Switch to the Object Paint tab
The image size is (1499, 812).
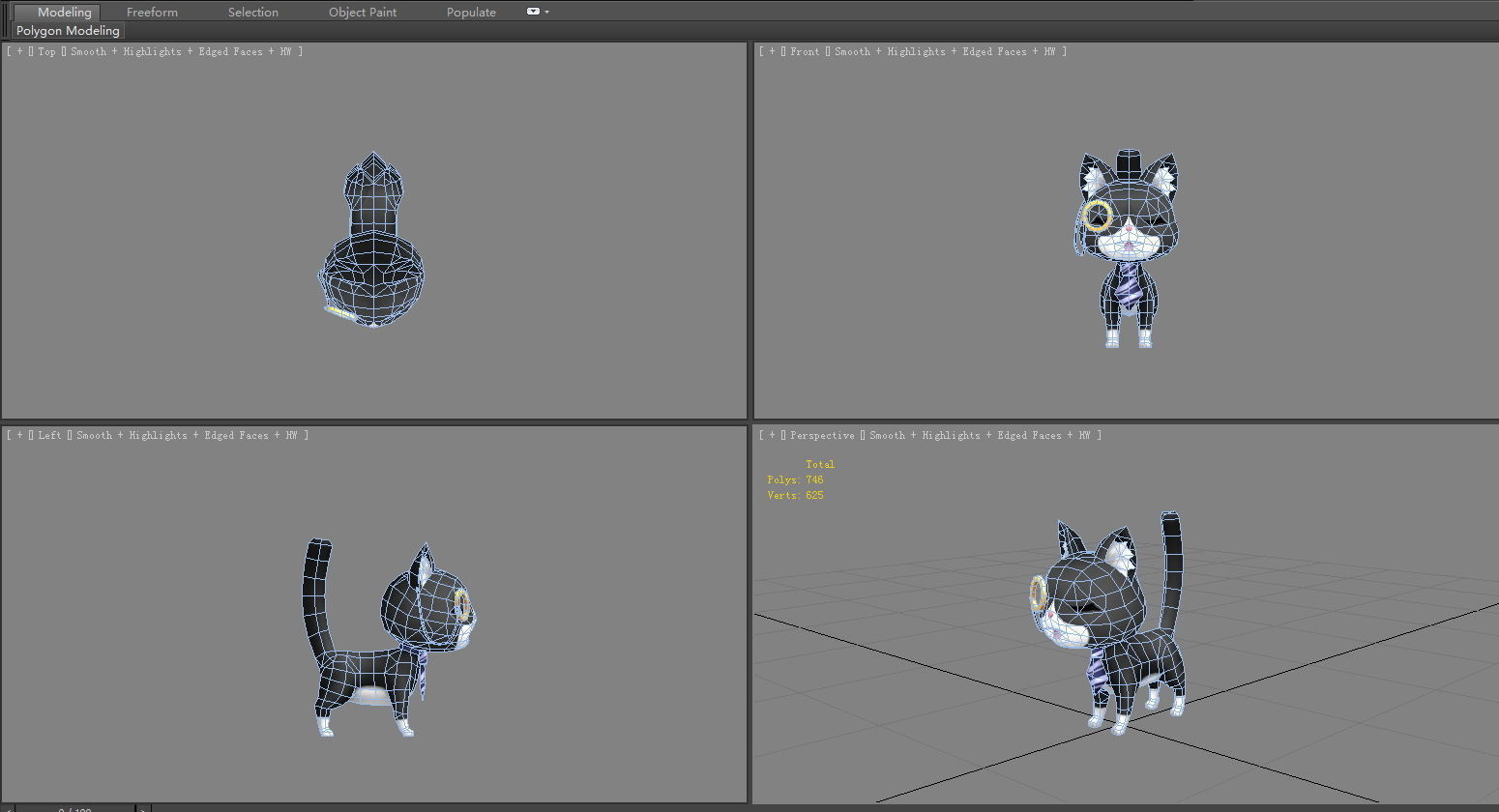363,12
